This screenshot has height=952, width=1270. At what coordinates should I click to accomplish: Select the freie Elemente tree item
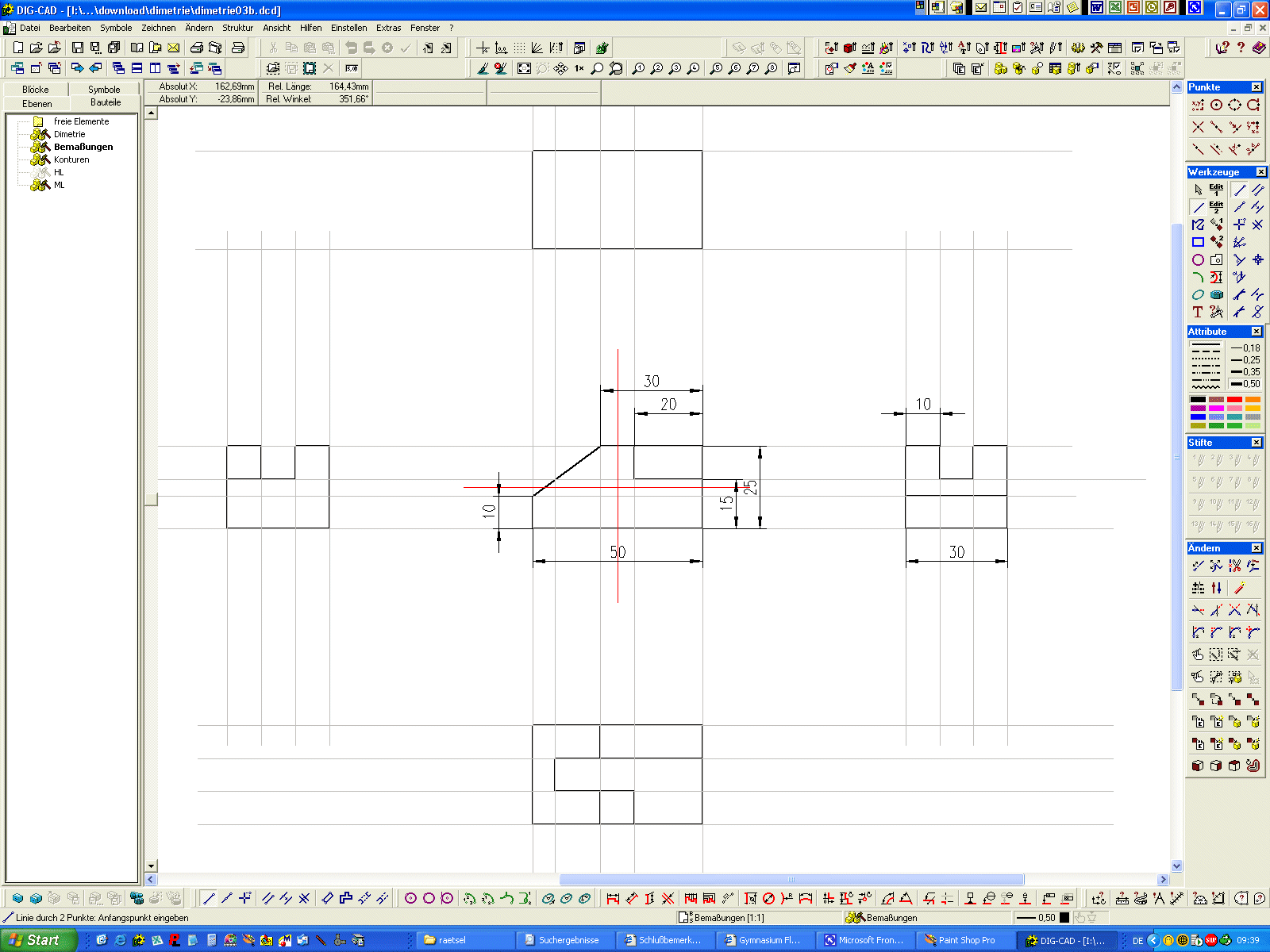81,121
